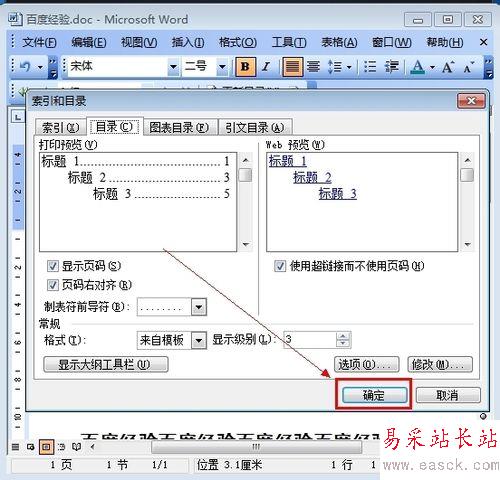Close the document with menu bar X
500x480 pixels.
coord(484,42)
